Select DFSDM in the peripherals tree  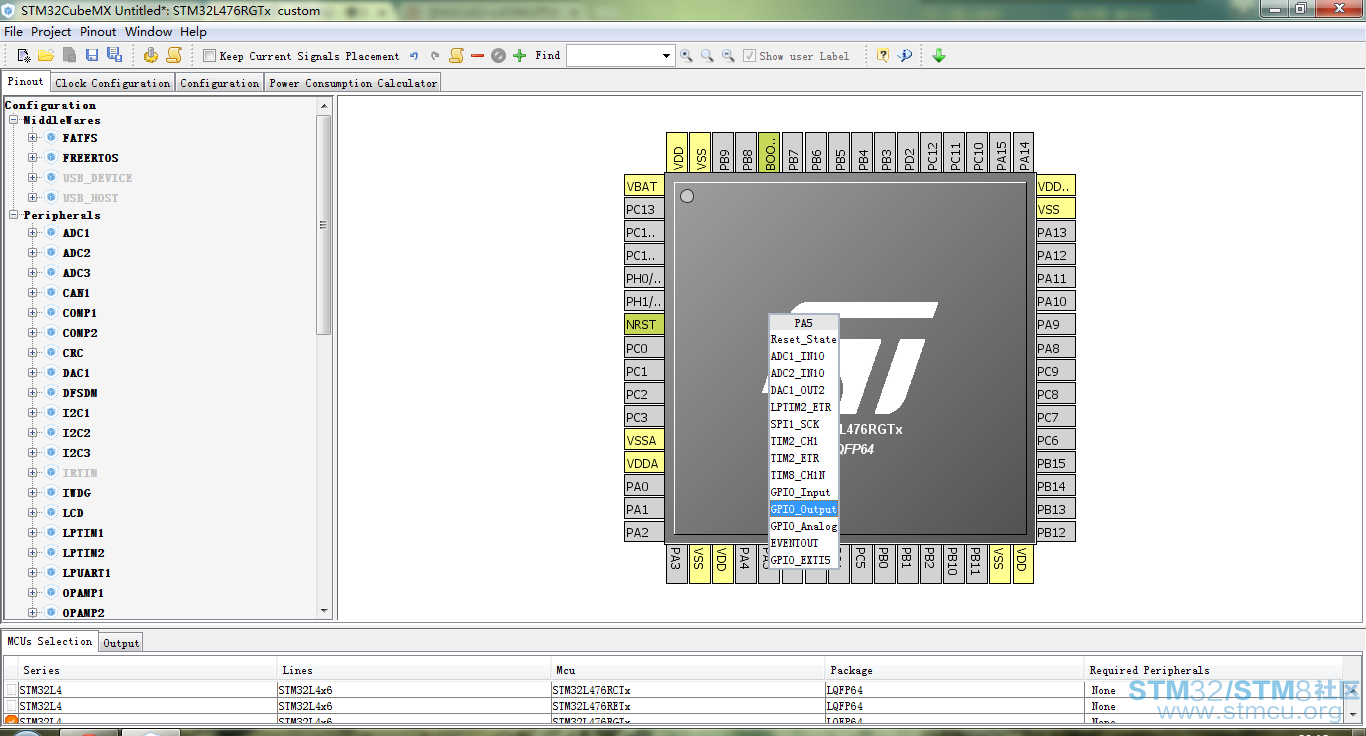(x=80, y=393)
